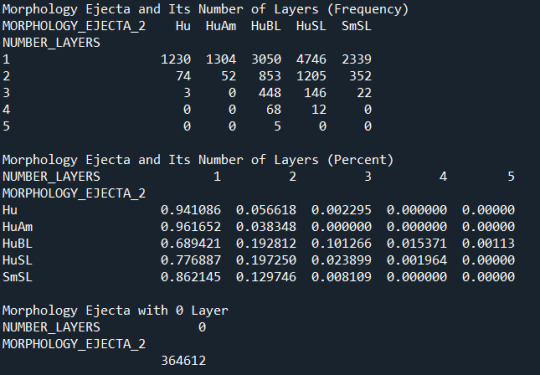Click the HuAm column header
Image resolution: width=540 pixels, height=375 pixels.
[221, 26]
